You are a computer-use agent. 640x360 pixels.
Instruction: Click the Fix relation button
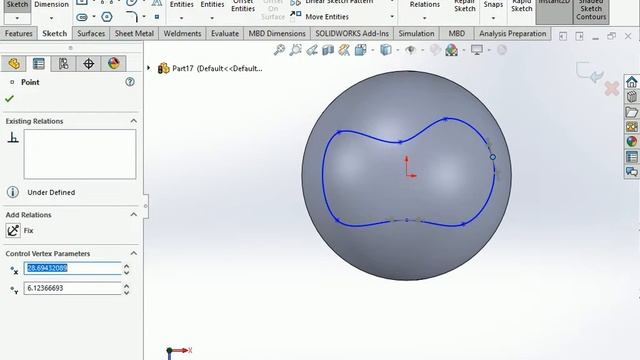(13, 231)
